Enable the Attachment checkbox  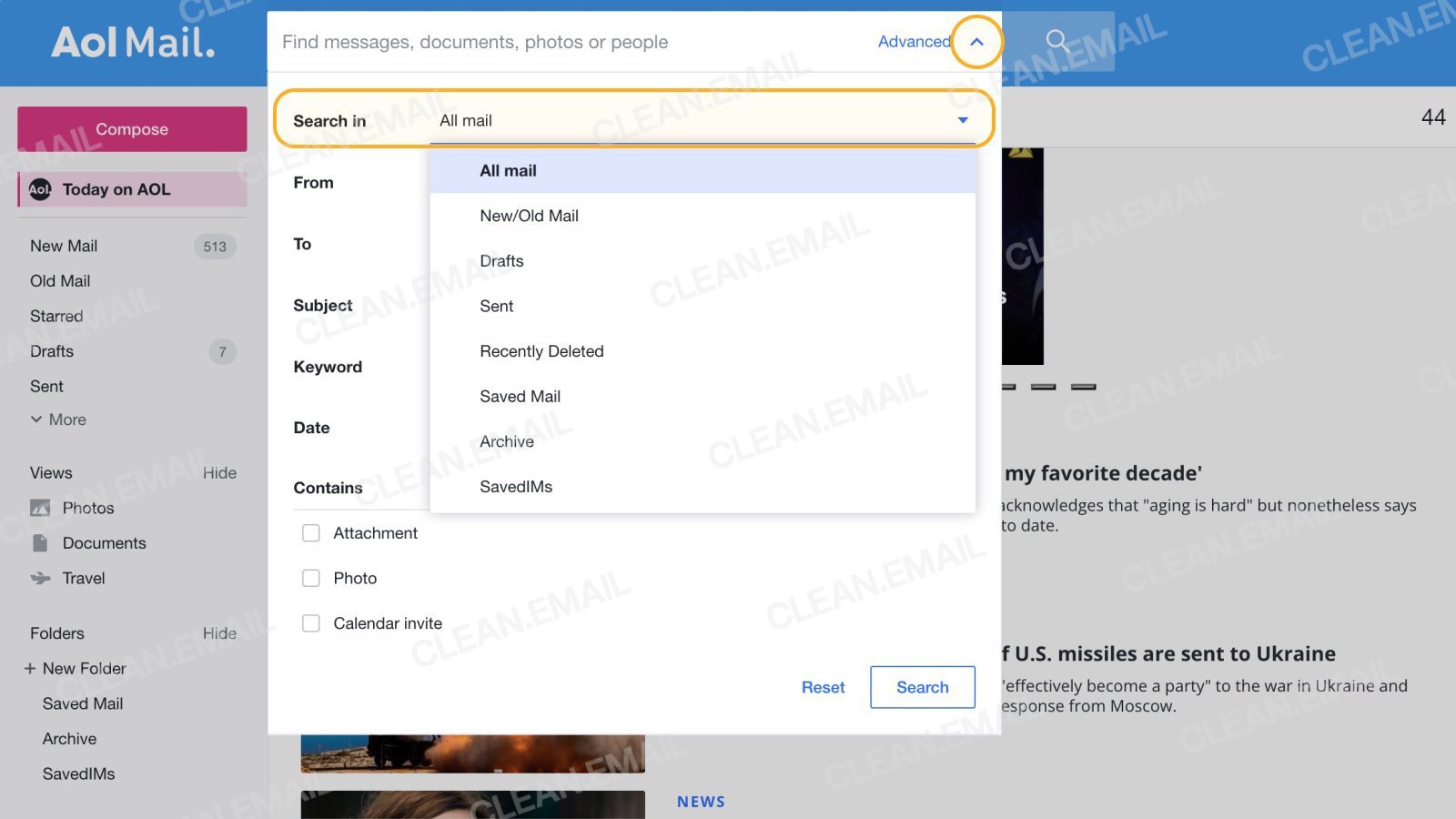coord(311,532)
